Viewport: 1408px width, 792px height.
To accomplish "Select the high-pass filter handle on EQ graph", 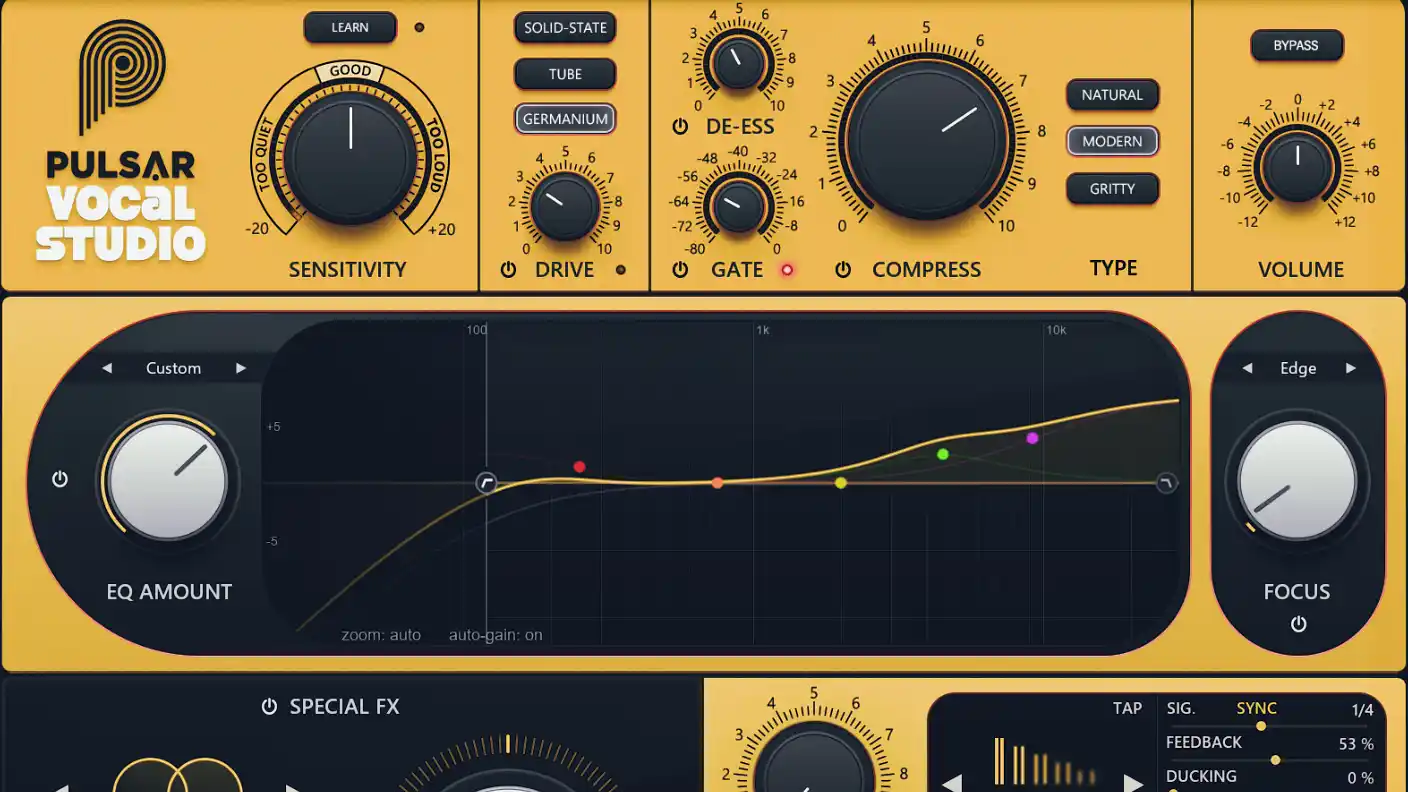I will [487, 483].
